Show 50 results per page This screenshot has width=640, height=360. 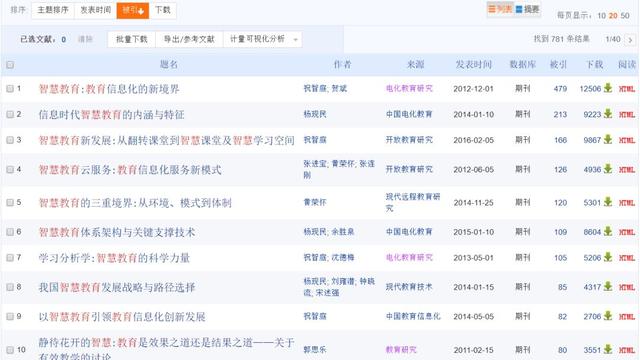(x=625, y=16)
